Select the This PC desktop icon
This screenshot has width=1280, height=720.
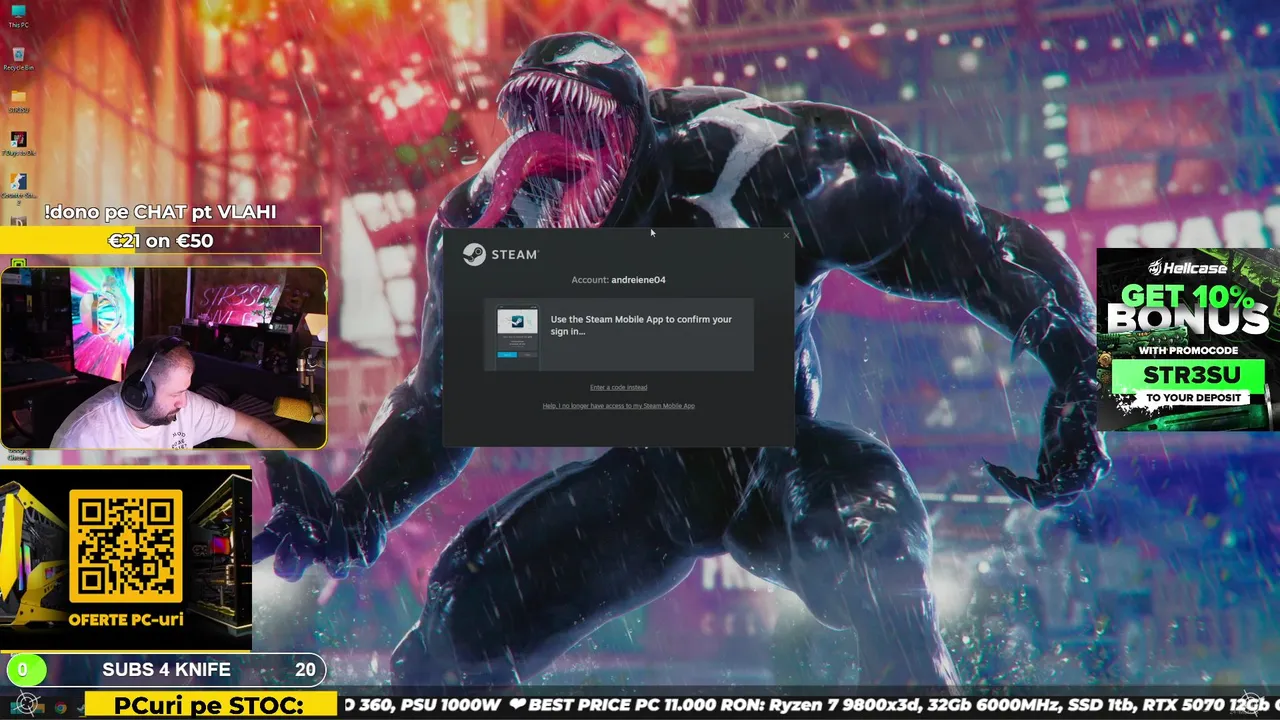[x=18, y=16]
